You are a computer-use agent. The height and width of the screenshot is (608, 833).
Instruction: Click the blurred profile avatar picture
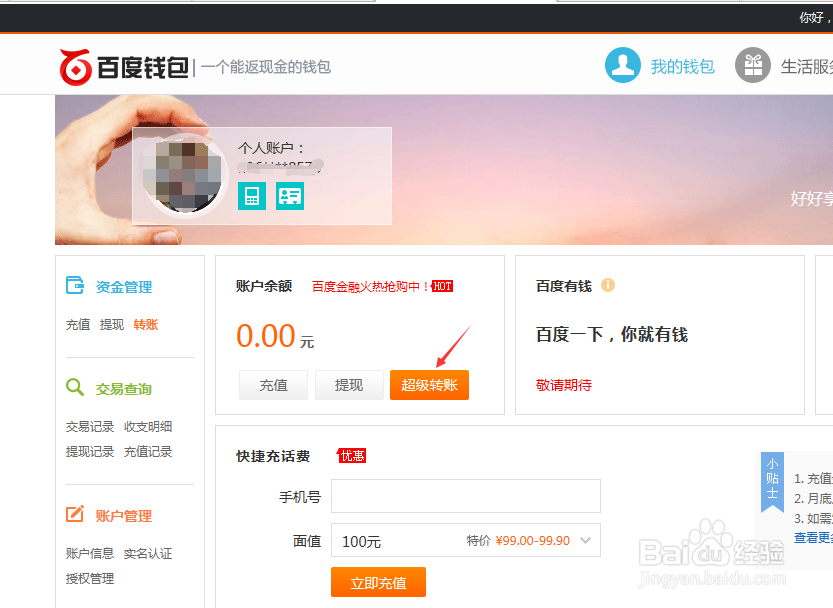[184, 175]
